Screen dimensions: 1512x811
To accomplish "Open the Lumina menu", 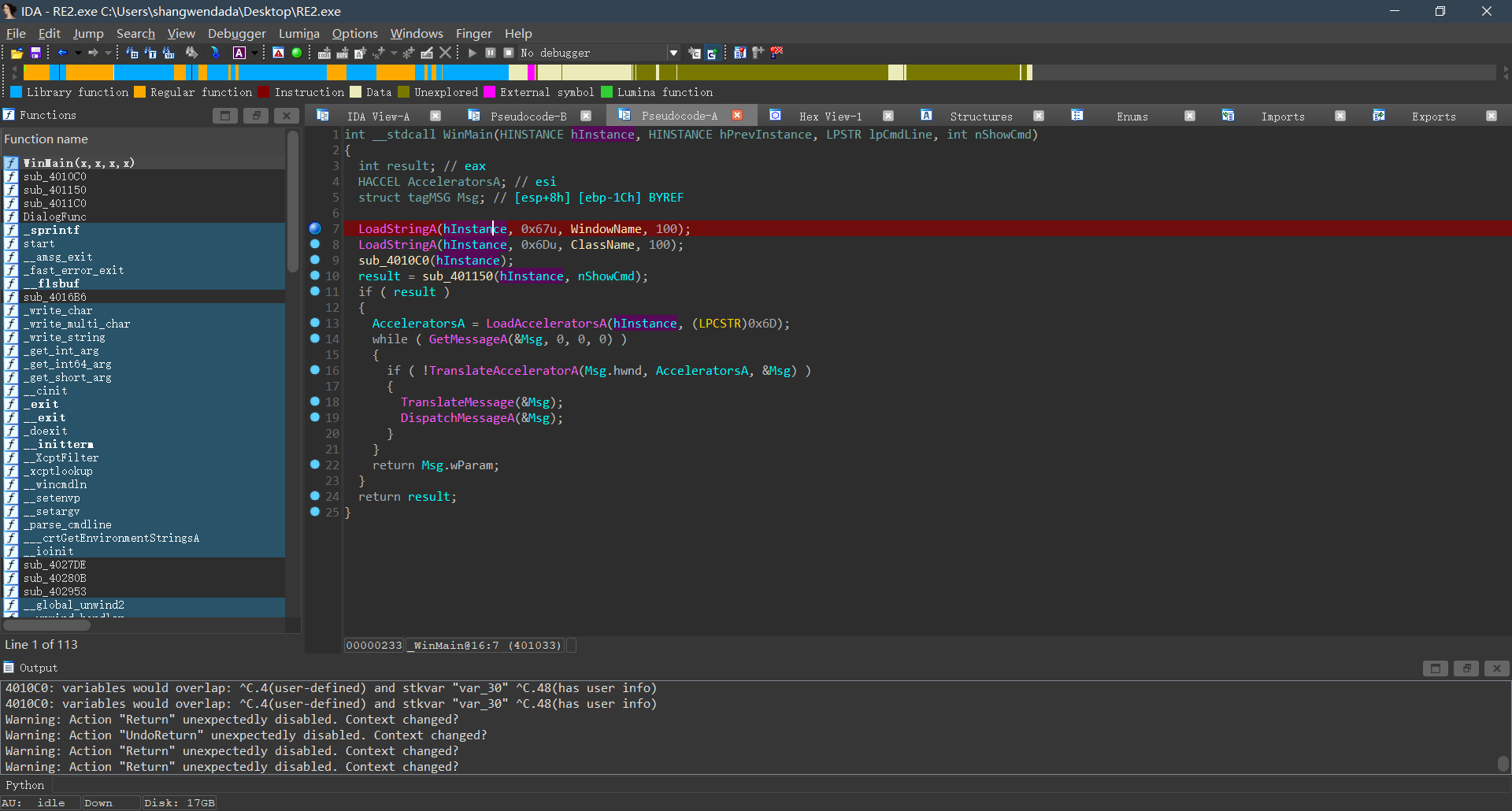I will pyautogui.click(x=299, y=33).
